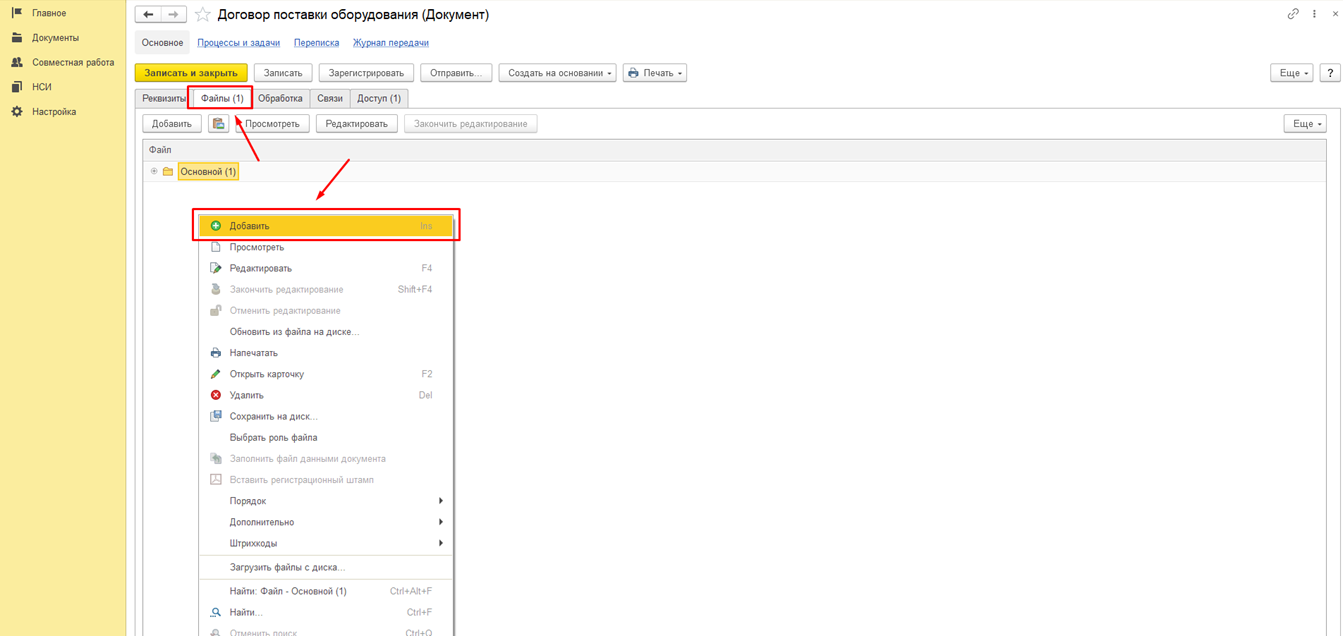The height and width of the screenshot is (636, 1343).
Task: Open Печать dropdown button
Action: 655,73
